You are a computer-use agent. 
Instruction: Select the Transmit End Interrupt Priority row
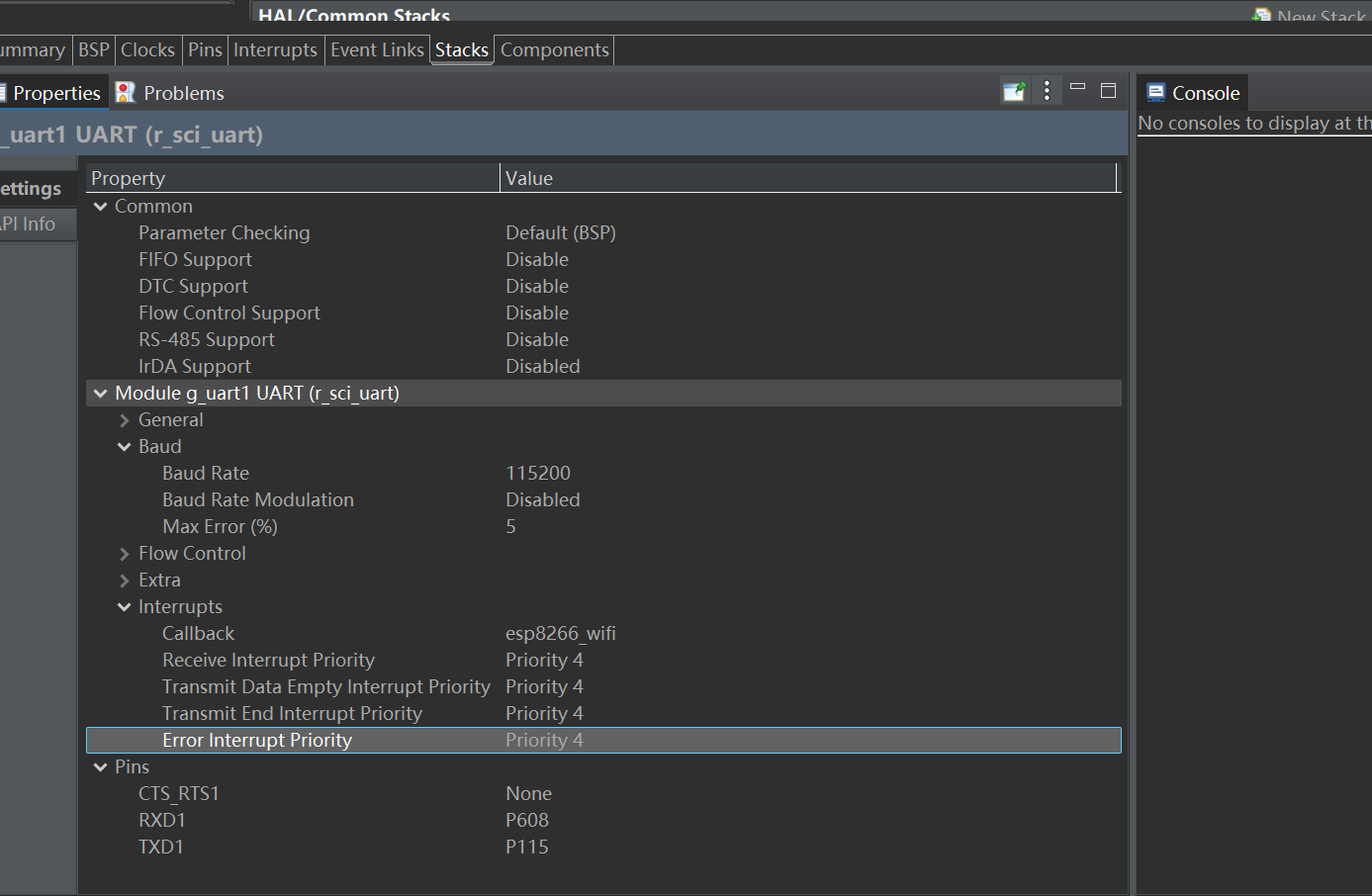pyautogui.click(x=603, y=714)
